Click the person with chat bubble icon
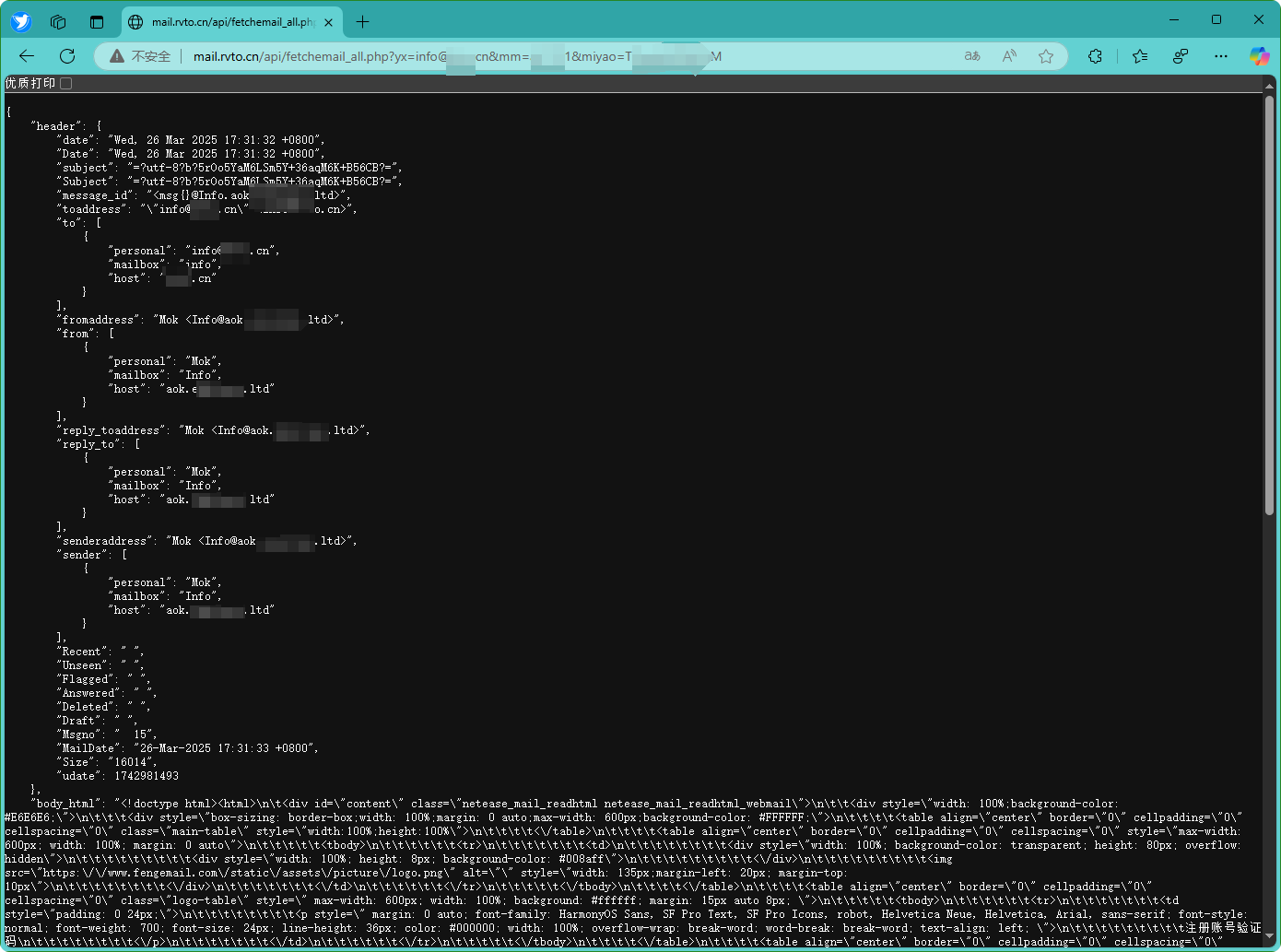The width and height of the screenshot is (1281, 952). coord(1181,56)
